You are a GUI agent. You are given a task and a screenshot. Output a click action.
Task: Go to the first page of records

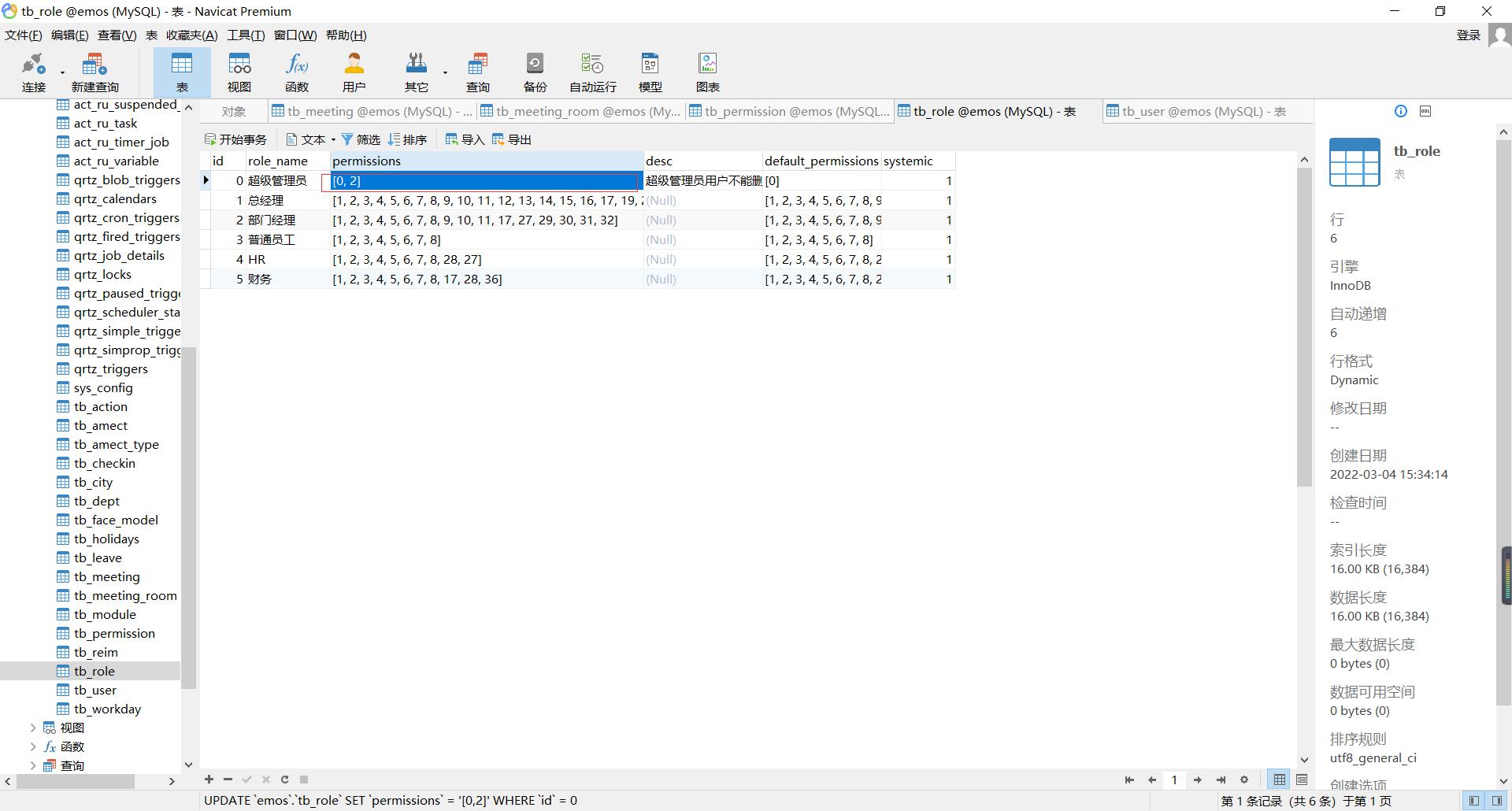tap(1129, 780)
